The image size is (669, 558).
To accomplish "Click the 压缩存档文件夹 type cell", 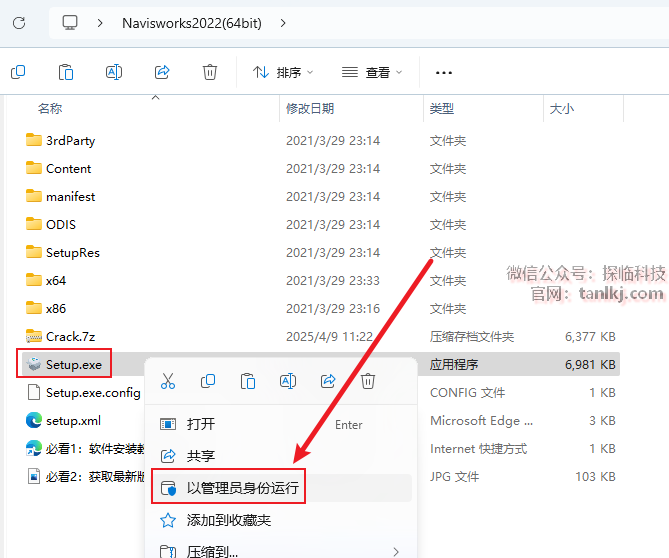I will 471,337.
